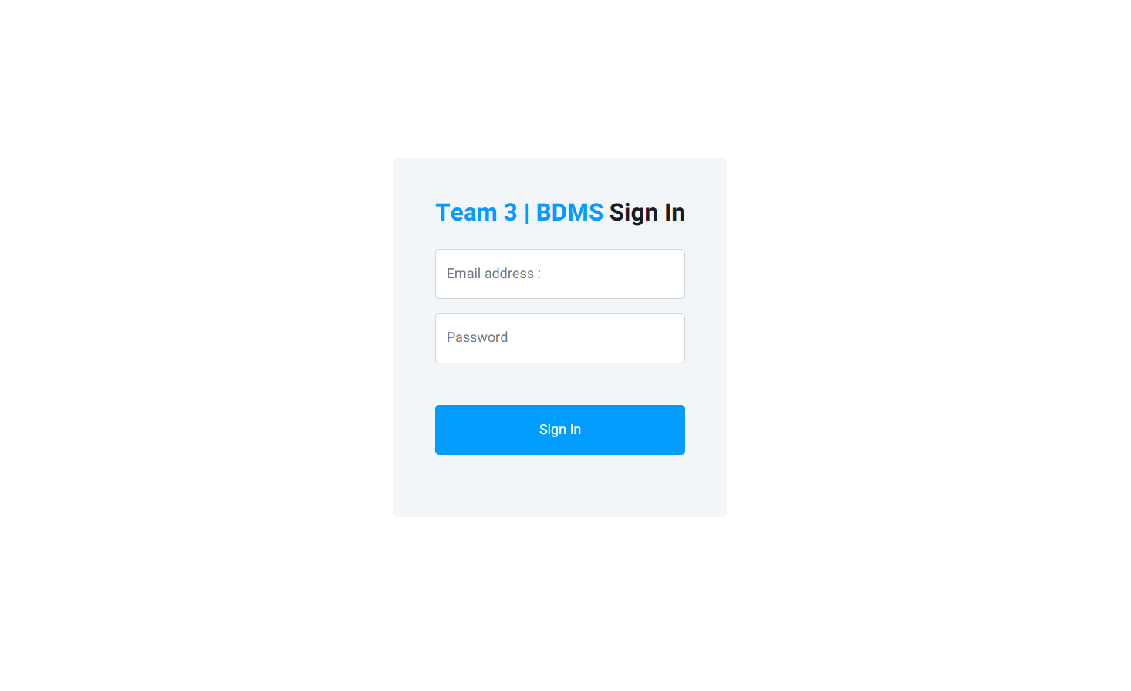Viewport: 1131px width, 691px height.
Task: Click the Email address input field
Action: tap(559, 274)
